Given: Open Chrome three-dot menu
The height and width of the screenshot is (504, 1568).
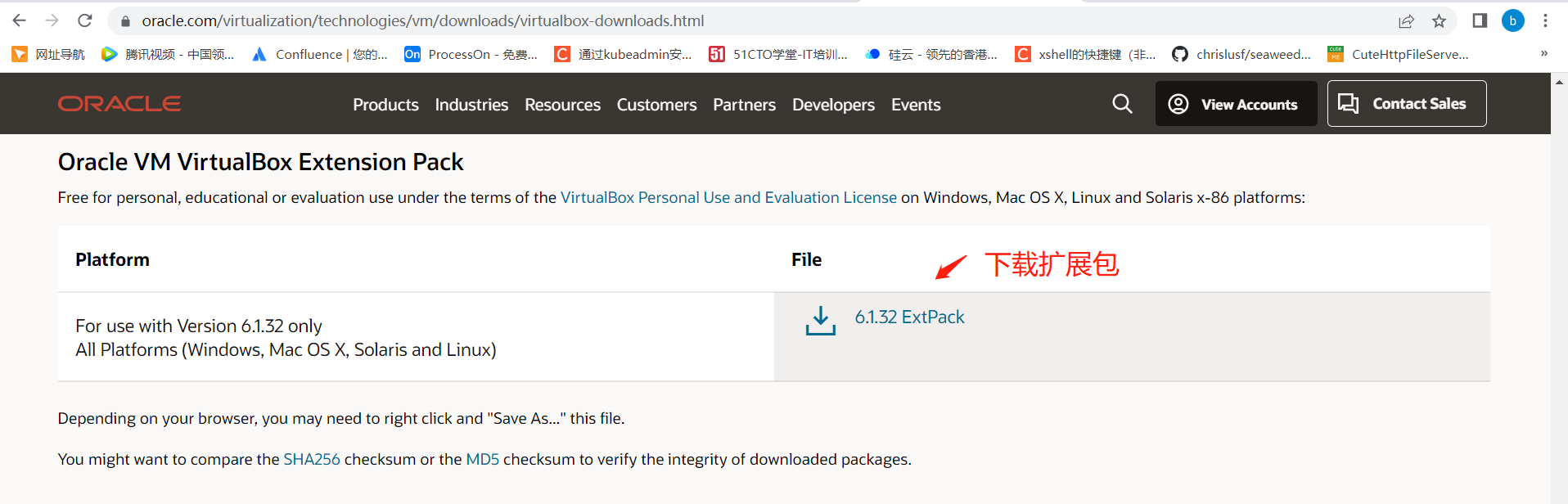Looking at the screenshot, I should tap(1545, 20).
